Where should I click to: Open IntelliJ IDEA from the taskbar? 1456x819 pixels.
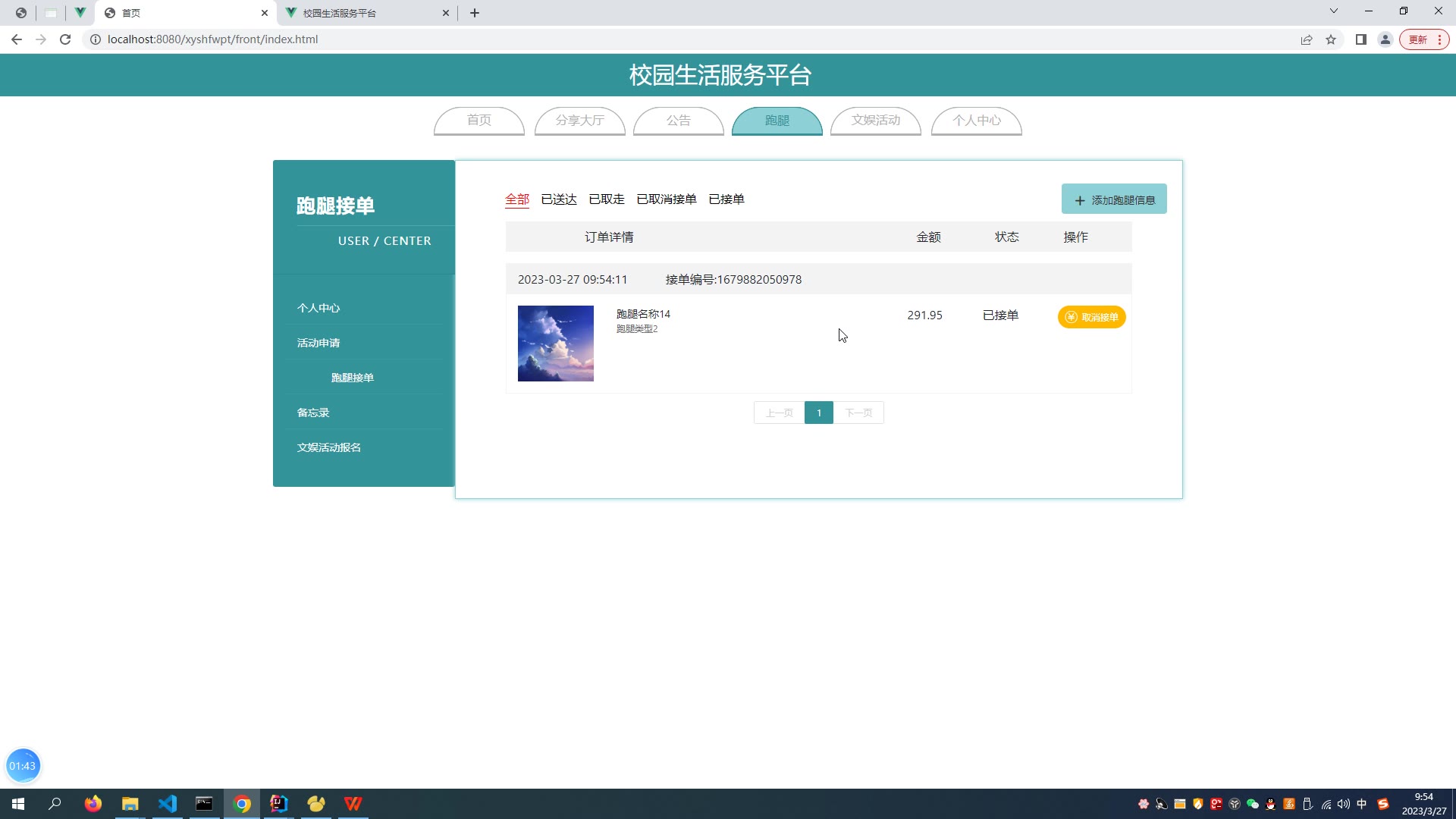[x=279, y=804]
